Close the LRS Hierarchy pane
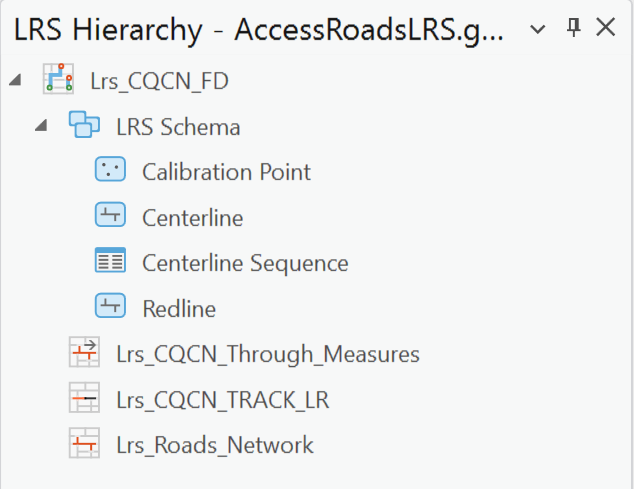Viewport: 634px width, 489px height. click(x=605, y=29)
